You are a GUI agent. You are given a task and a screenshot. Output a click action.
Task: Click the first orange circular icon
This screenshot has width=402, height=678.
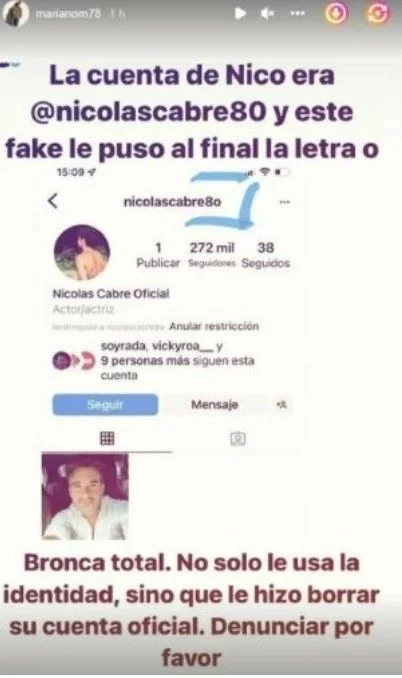(336, 13)
